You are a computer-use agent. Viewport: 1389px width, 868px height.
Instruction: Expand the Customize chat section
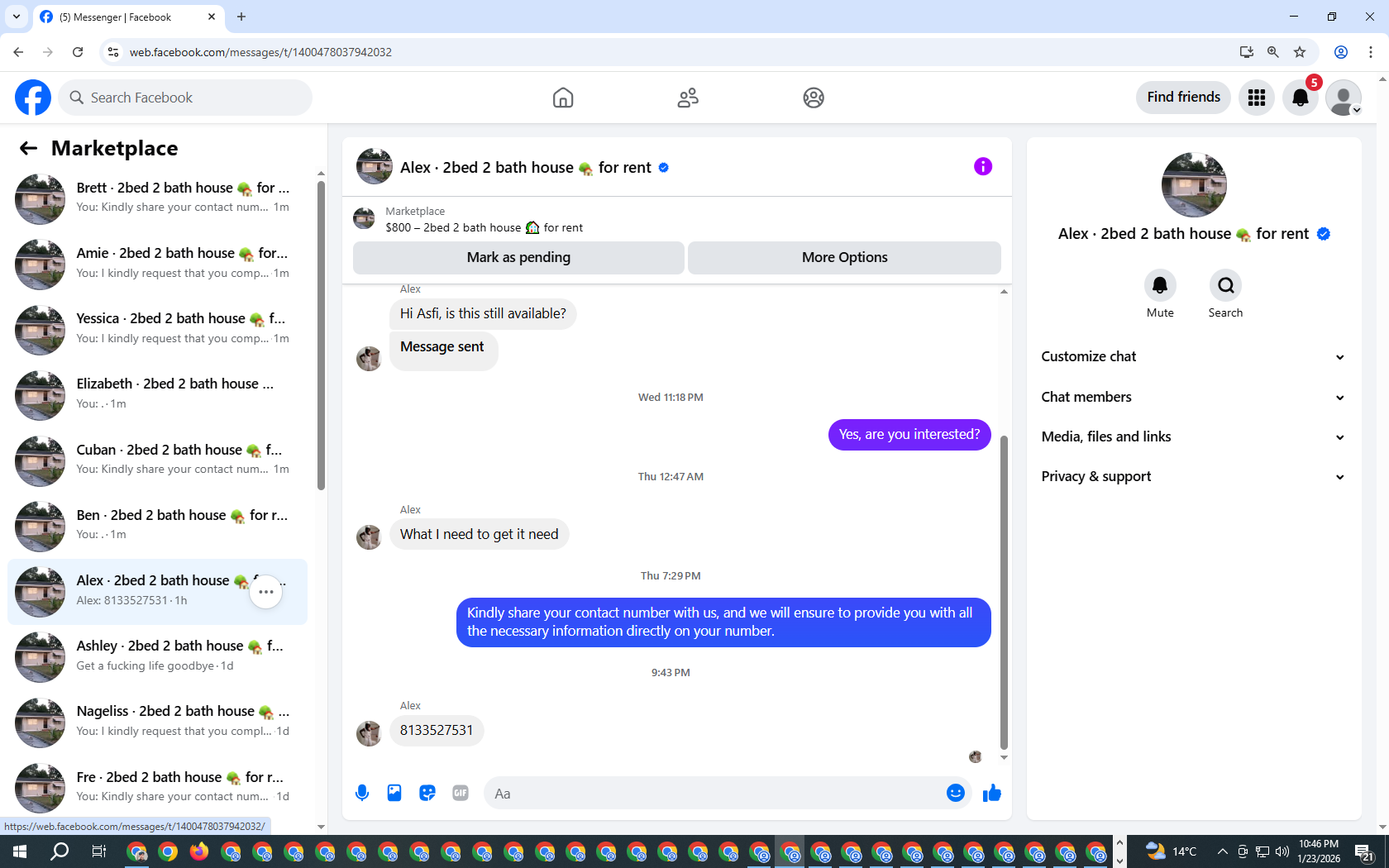click(1193, 356)
